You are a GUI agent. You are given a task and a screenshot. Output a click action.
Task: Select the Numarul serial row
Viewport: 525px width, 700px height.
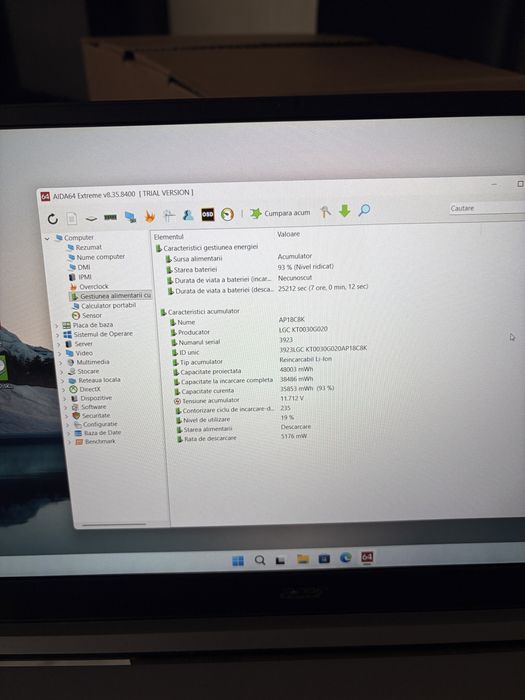click(x=232, y=341)
